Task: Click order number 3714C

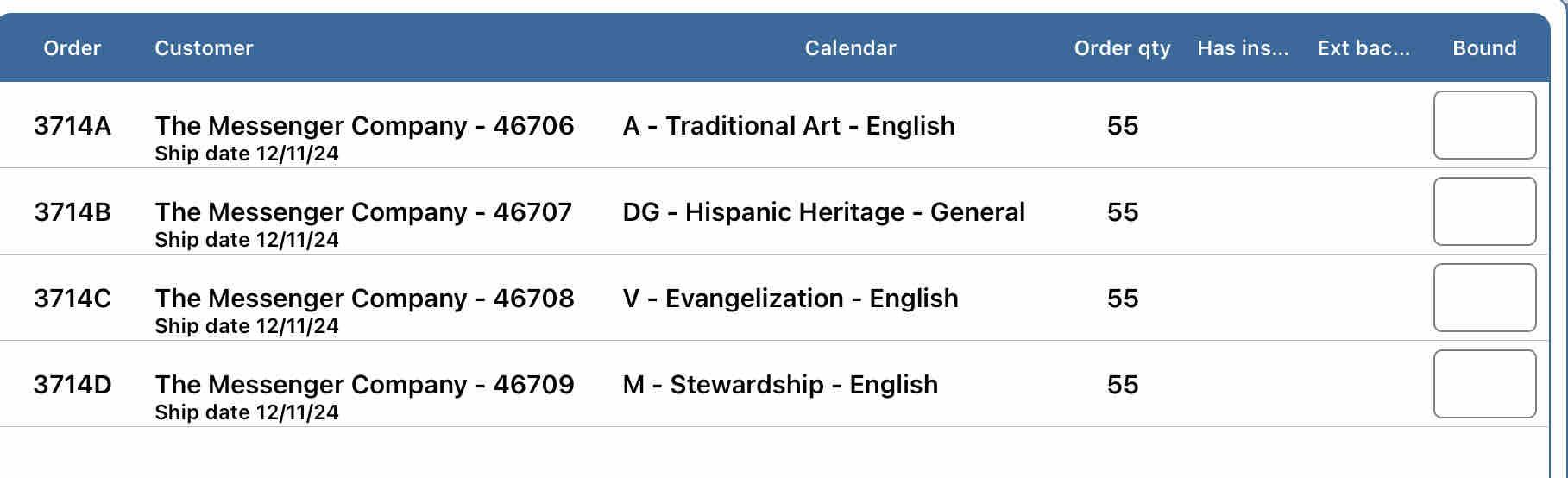Action: click(x=72, y=299)
